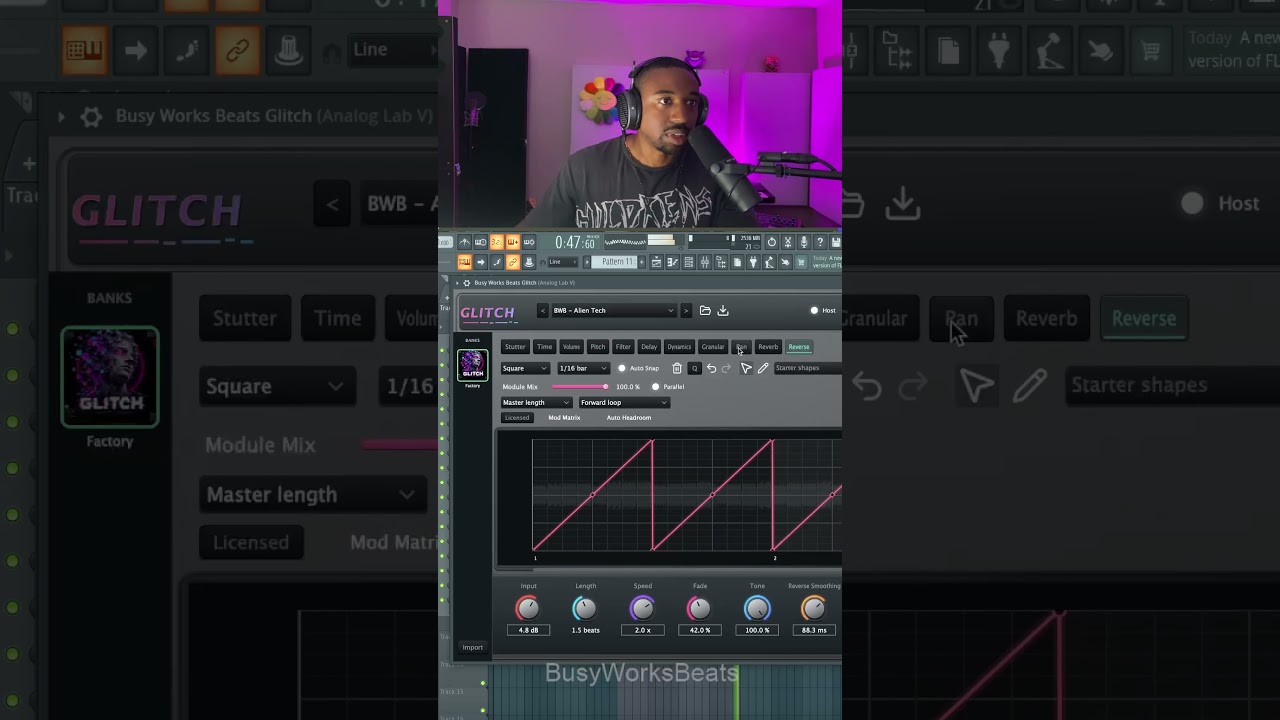Toggle the Host sync switch
The height and width of the screenshot is (720, 1280).
point(814,311)
